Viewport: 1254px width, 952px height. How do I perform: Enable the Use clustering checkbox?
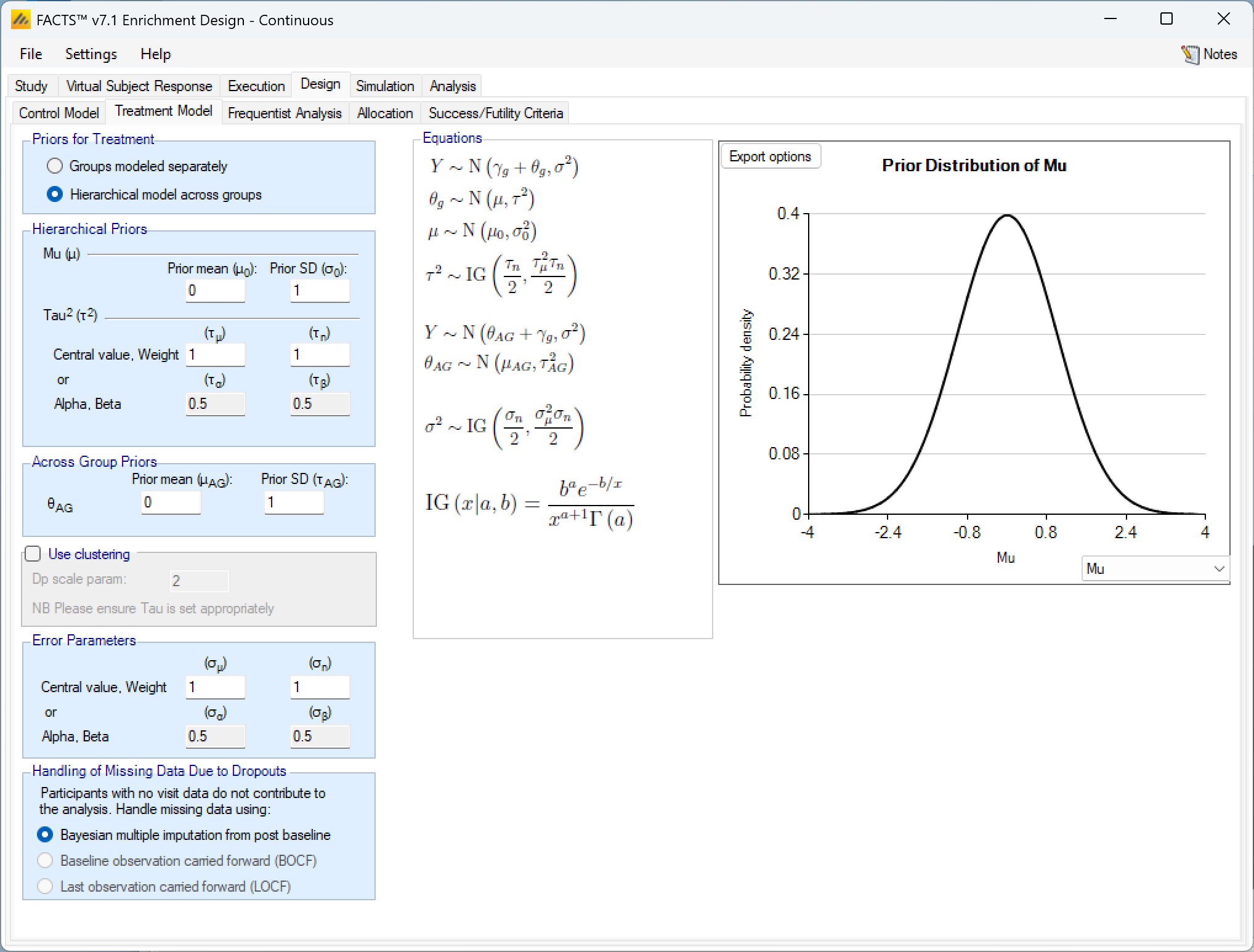click(33, 554)
